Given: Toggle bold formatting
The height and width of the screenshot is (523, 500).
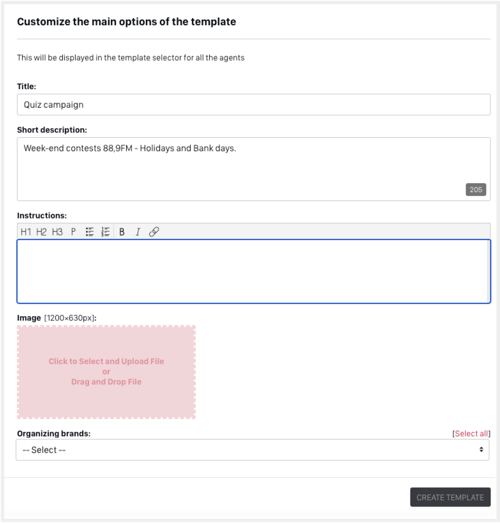Looking at the screenshot, I should point(122,232).
